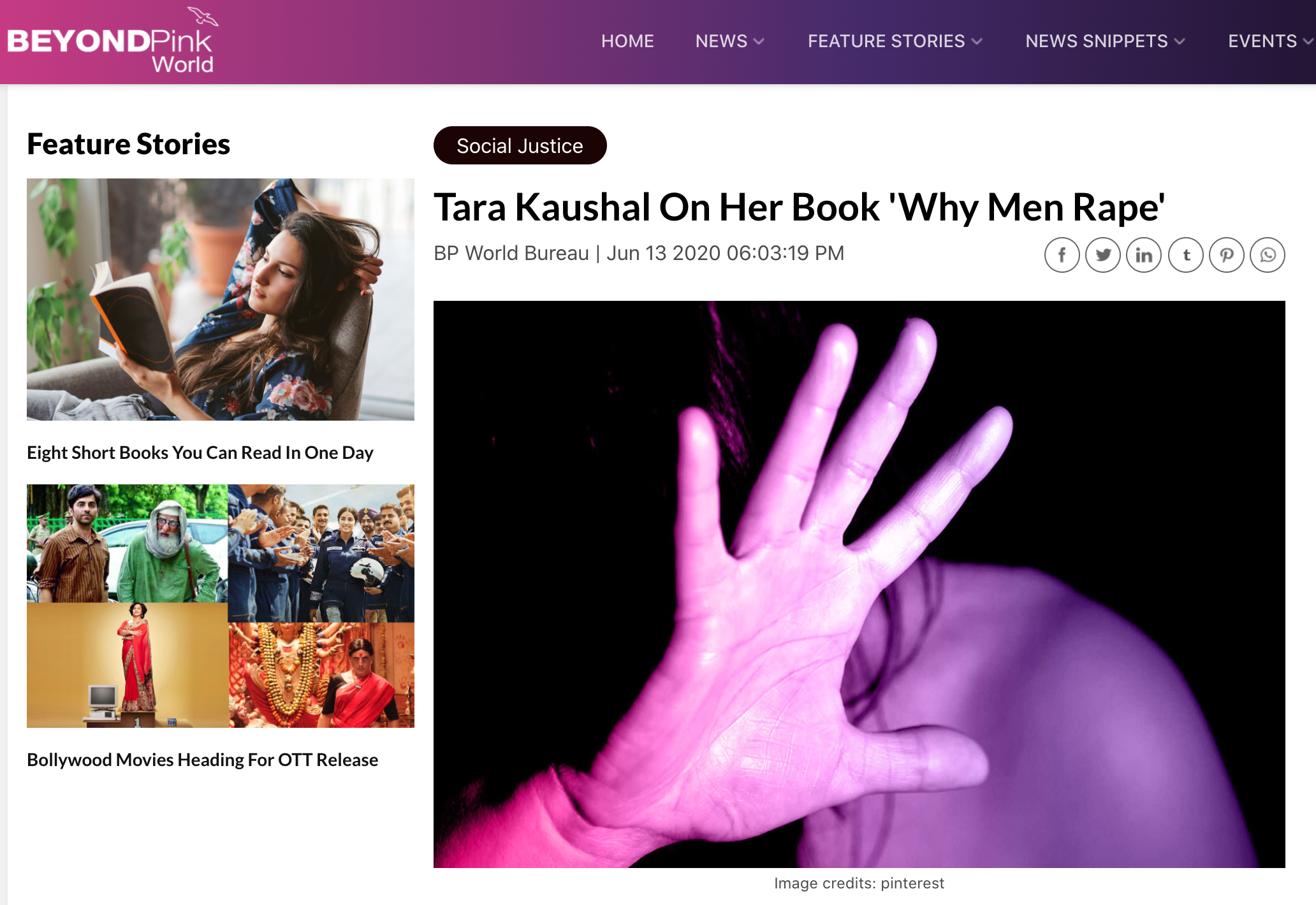Expand the Events menu chevron

coord(1308,41)
